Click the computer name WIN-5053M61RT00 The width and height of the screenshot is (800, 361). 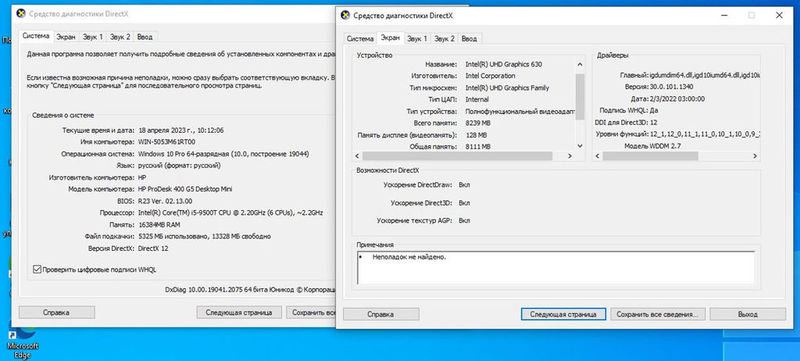166,142
